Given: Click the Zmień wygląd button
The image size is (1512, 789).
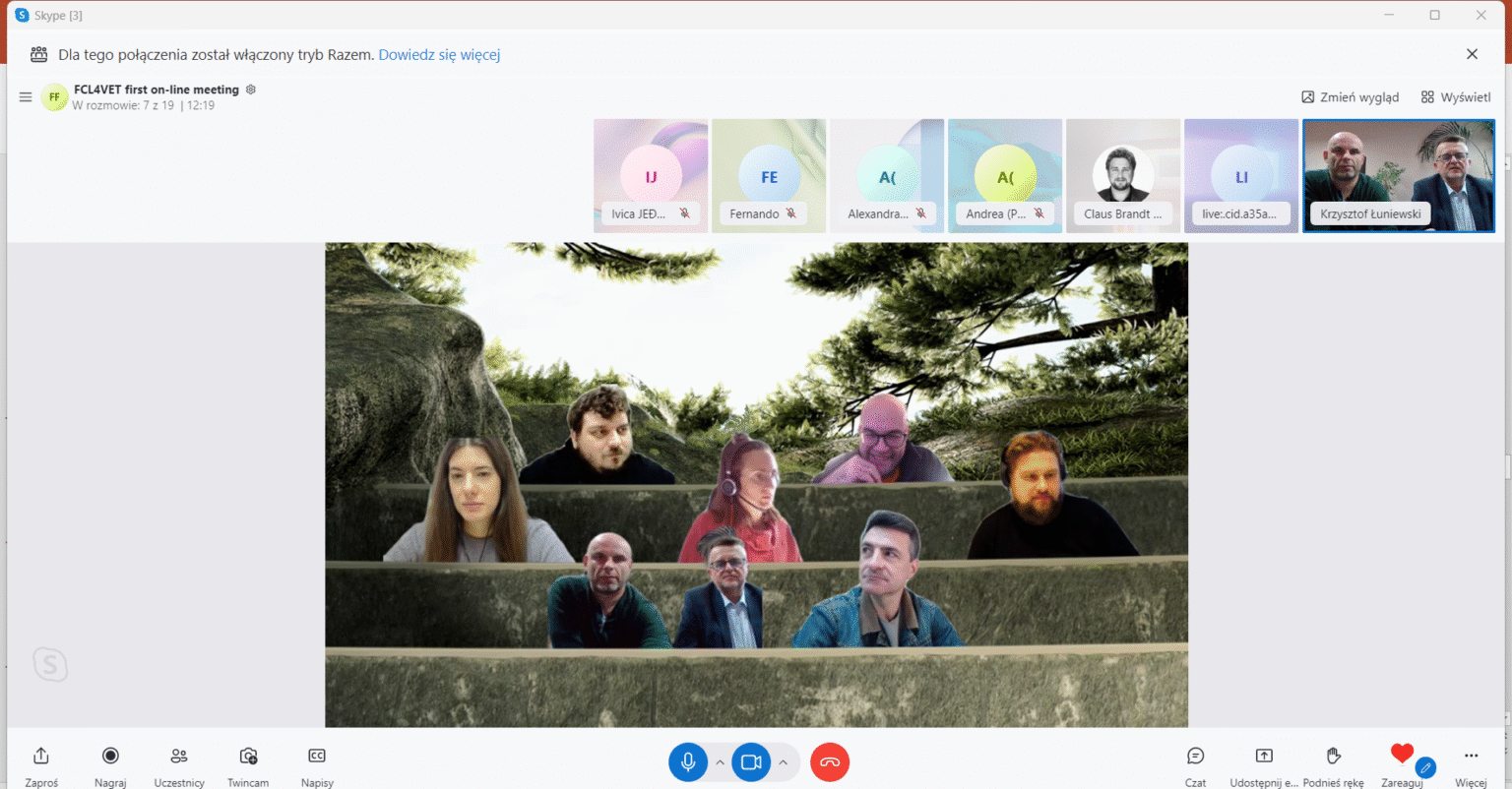Looking at the screenshot, I should pos(1350,97).
